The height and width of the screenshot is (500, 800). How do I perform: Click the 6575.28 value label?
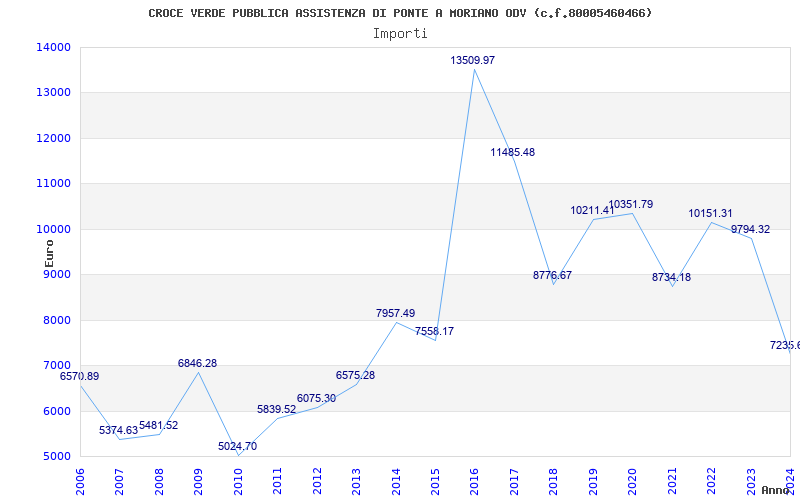[x=355, y=376]
